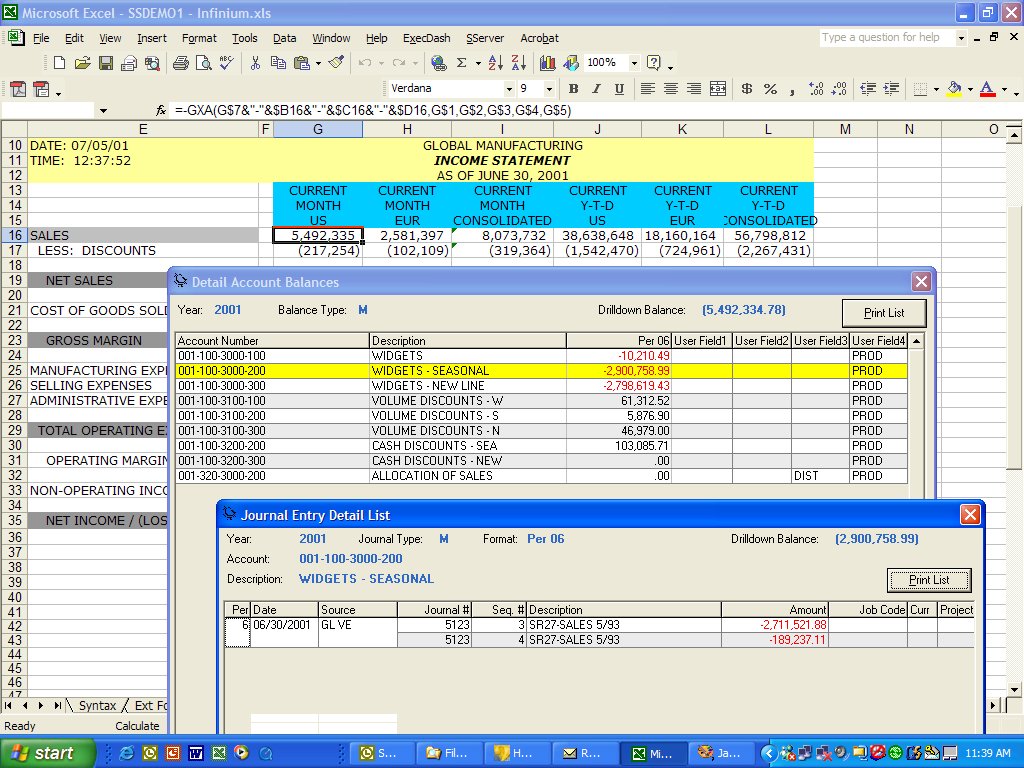Run the spell check ABC icon

pos(227,63)
